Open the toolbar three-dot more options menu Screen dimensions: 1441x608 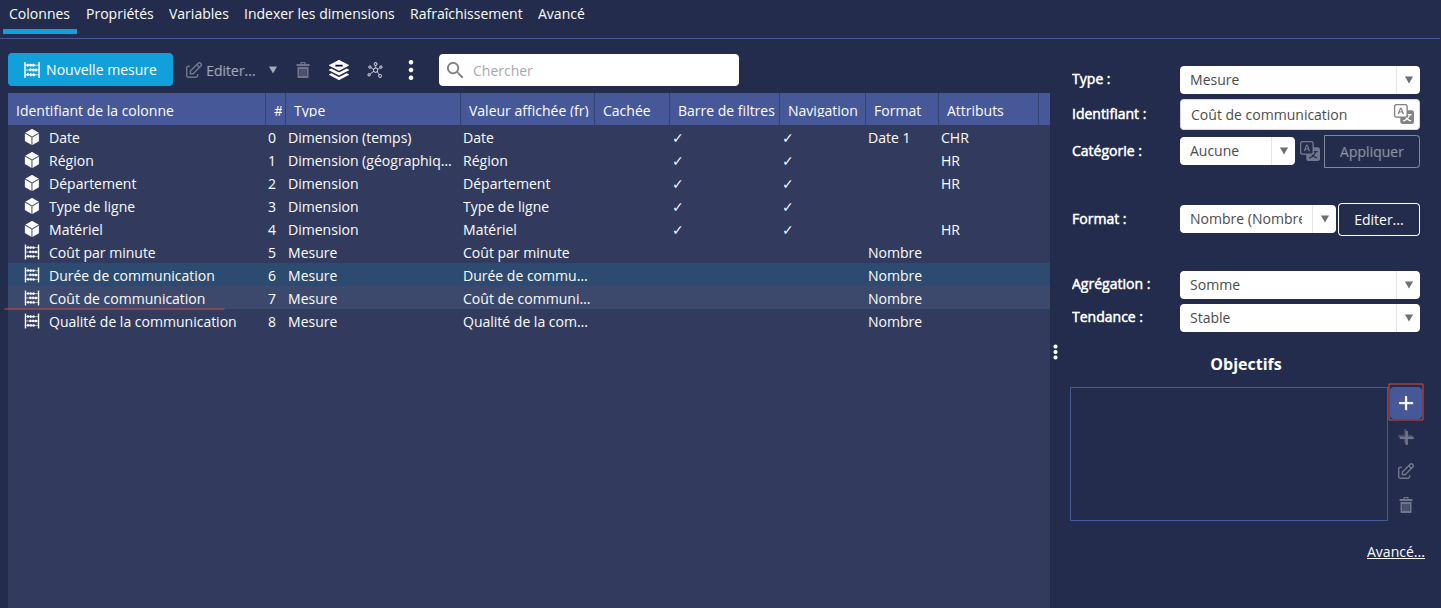click(x=411, y=70)
